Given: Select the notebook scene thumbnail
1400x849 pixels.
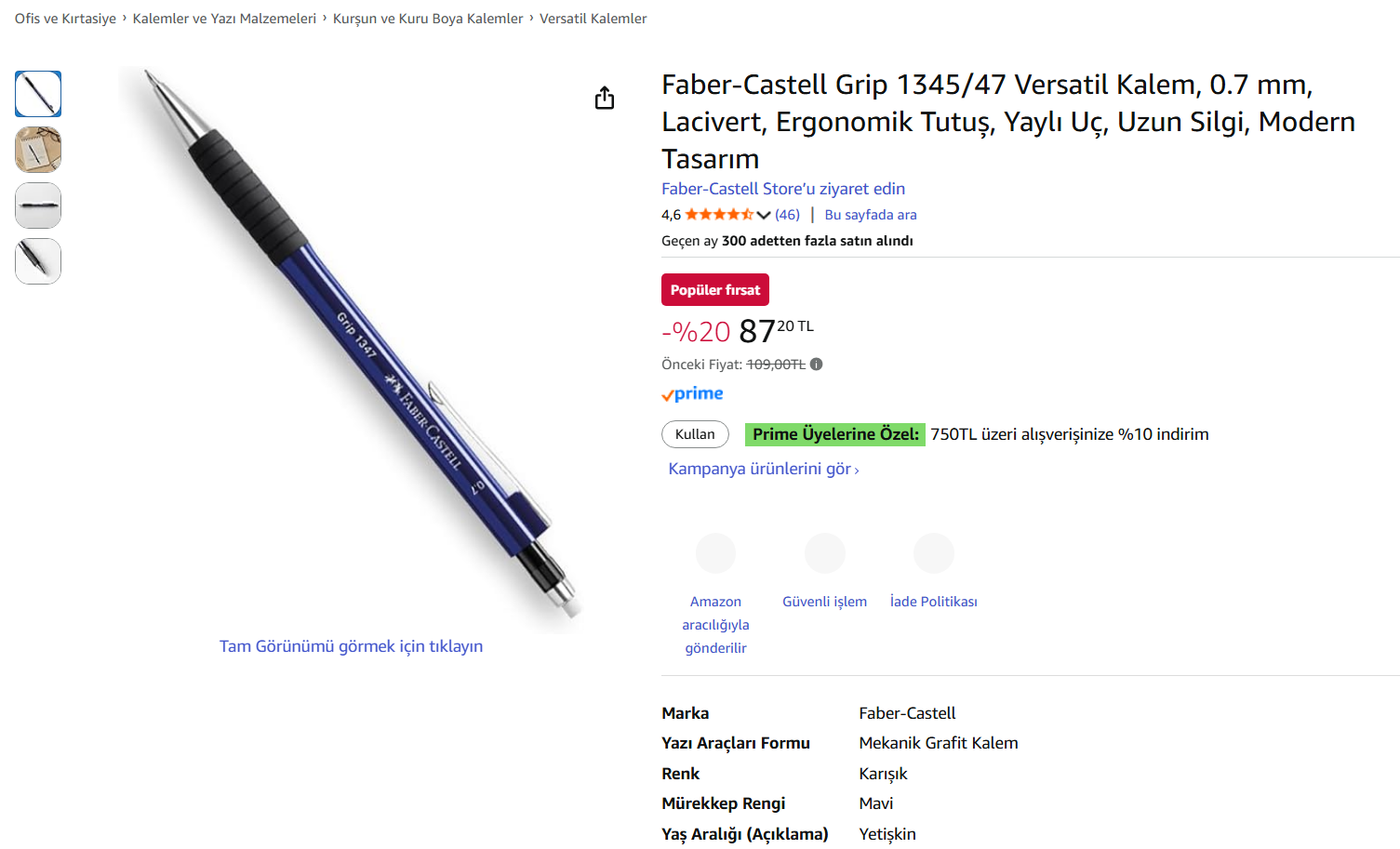Looking at the screenshot, I should [x=38, y=150].
